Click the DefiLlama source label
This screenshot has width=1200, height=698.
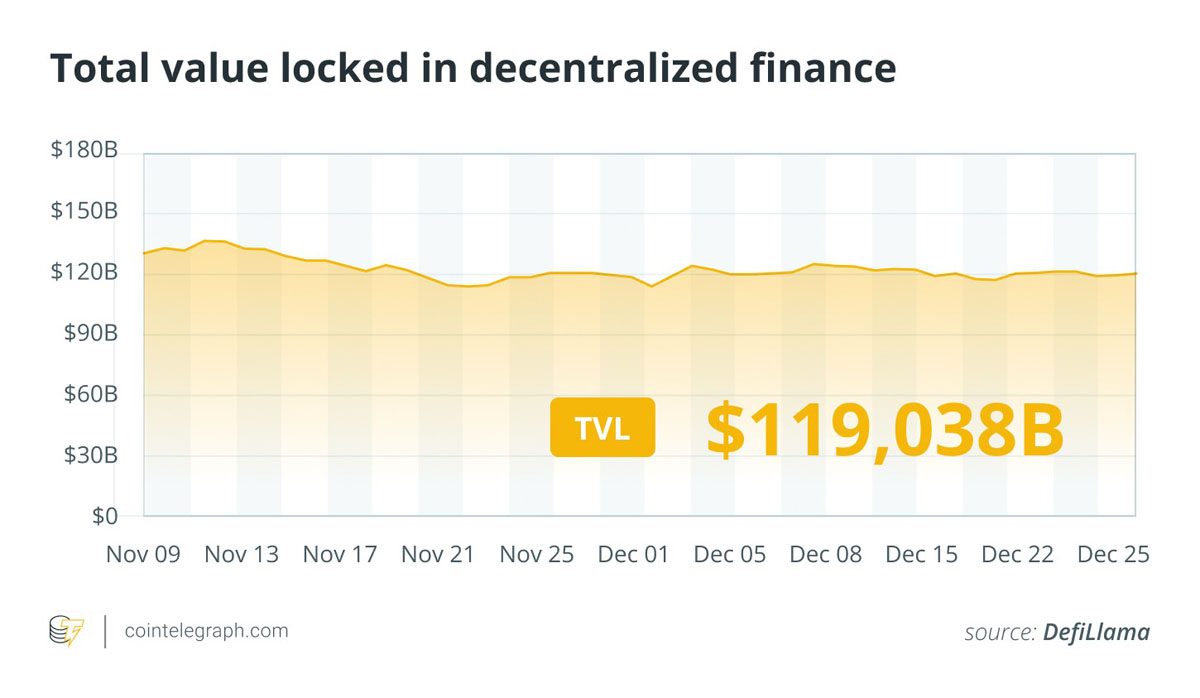tap(1096, 632)
